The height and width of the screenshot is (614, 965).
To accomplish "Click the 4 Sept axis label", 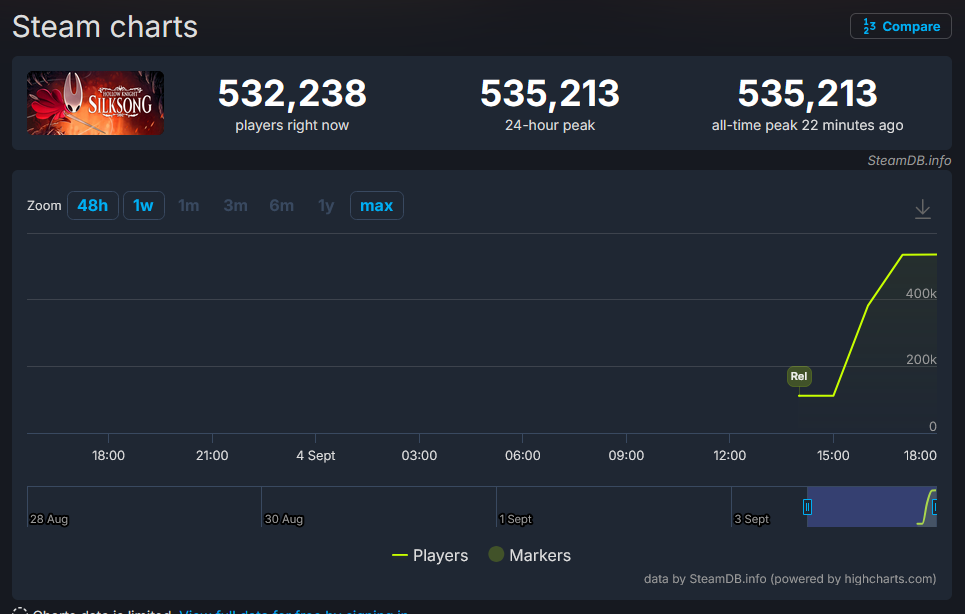I will [x=316, y=456].
